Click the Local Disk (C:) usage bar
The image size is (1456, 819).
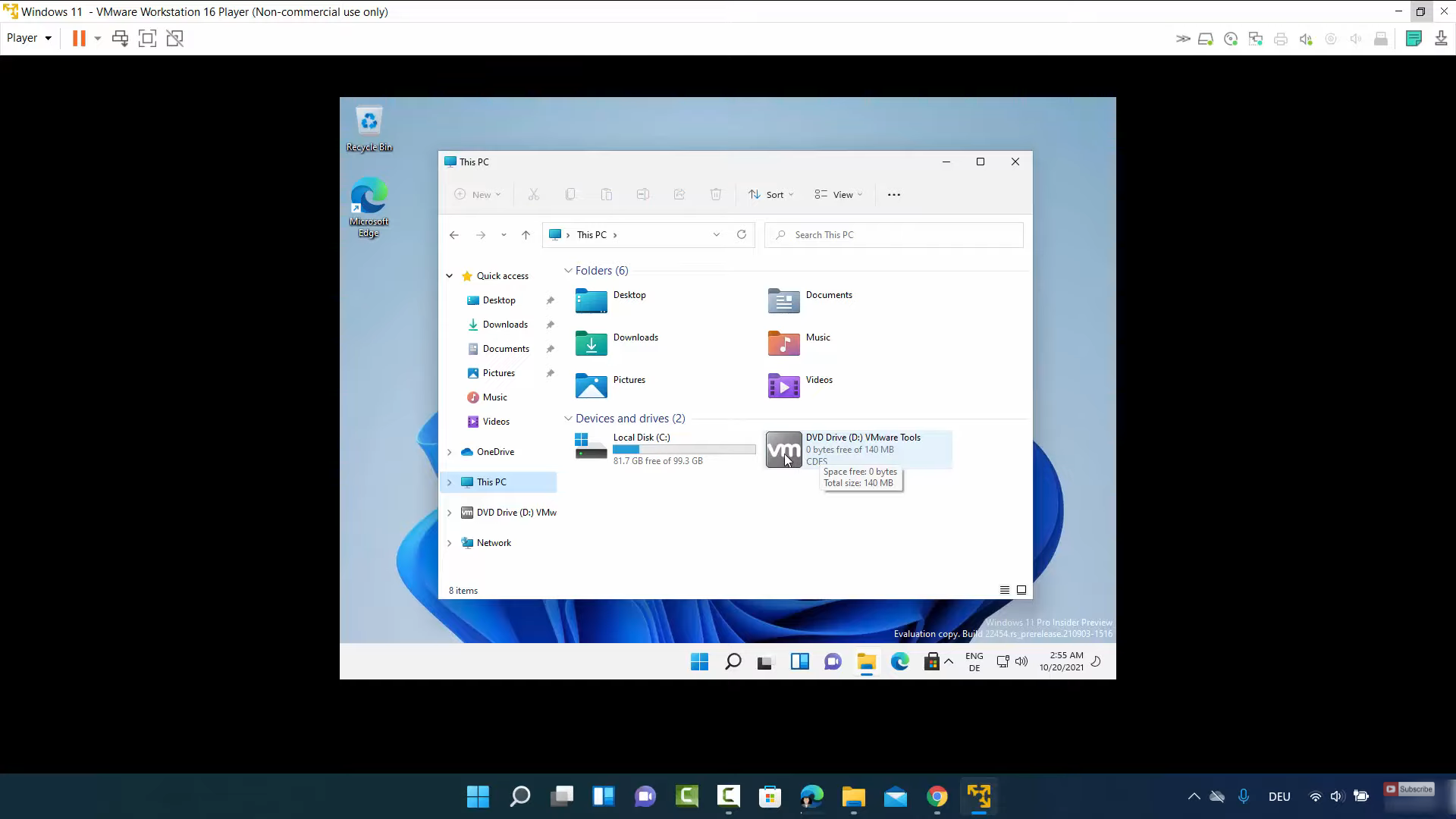point(684,450)
